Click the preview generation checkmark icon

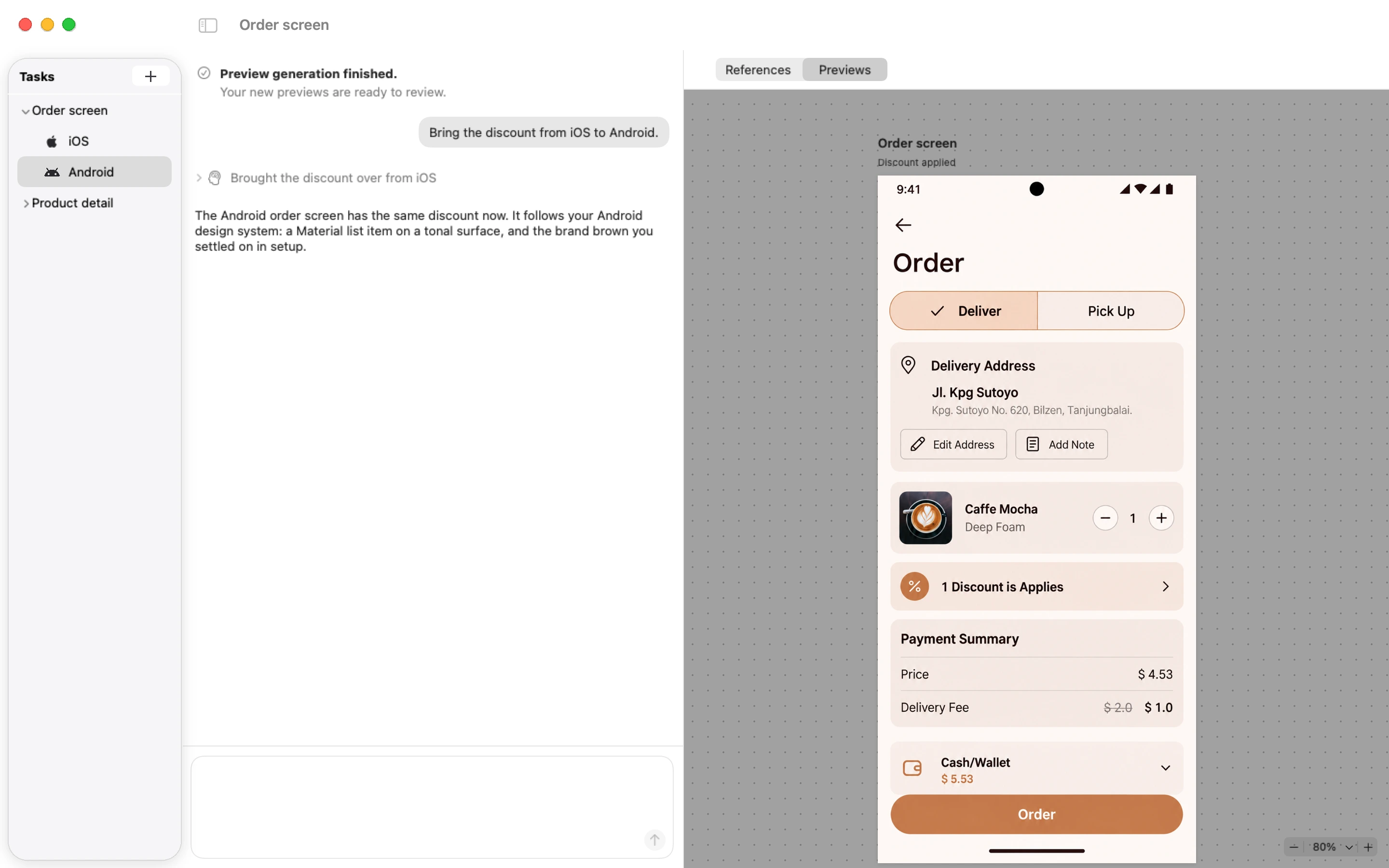204,73
